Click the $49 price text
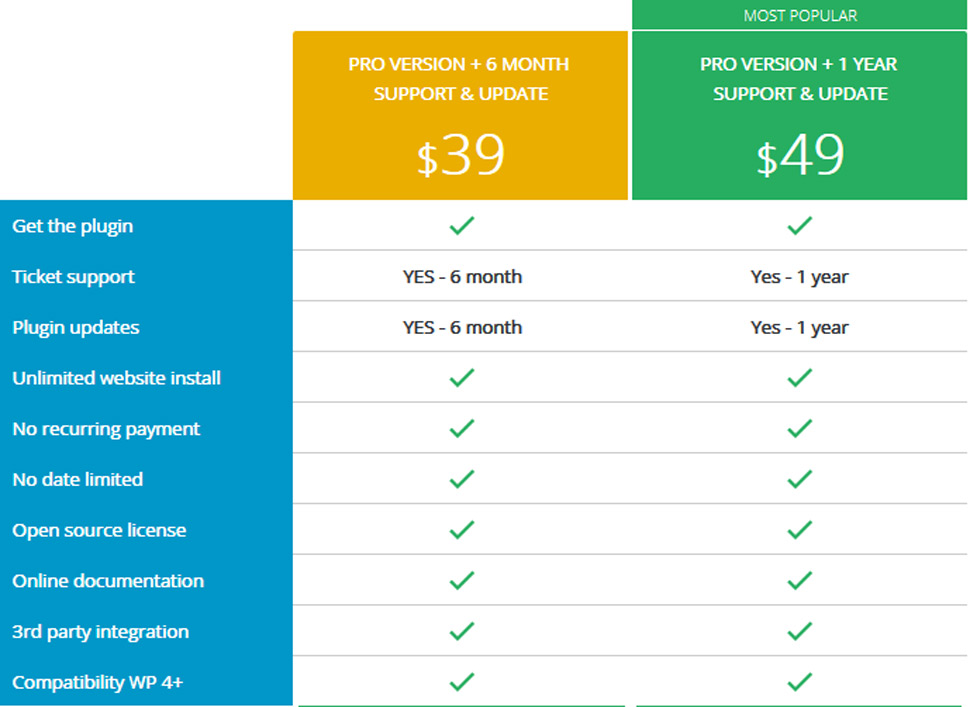Viewport: 970px width, 707px height. click(800, 156)
